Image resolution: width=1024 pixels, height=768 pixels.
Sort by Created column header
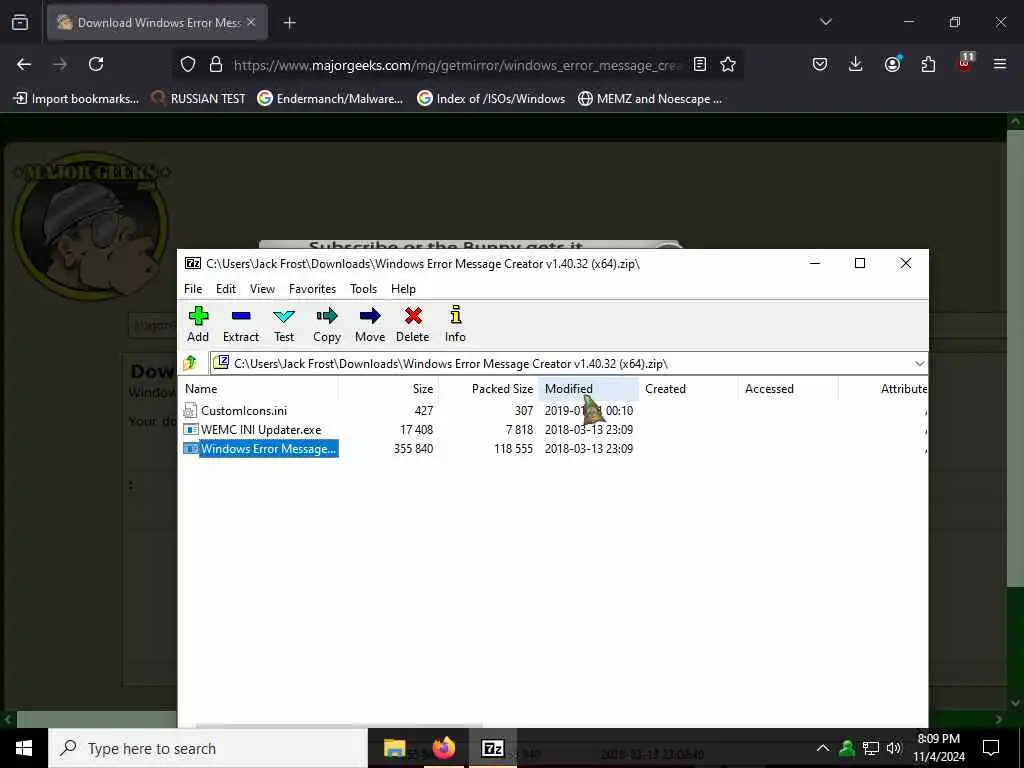click(688, 389)
